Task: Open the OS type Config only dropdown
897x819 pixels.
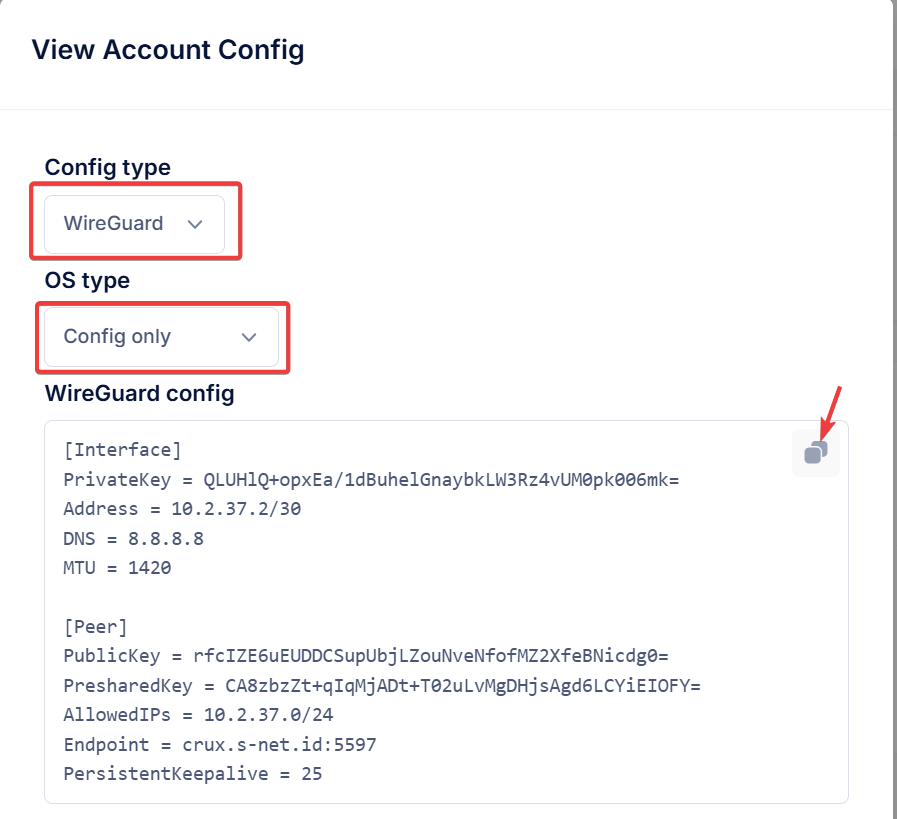Action: tap(161, 337)
